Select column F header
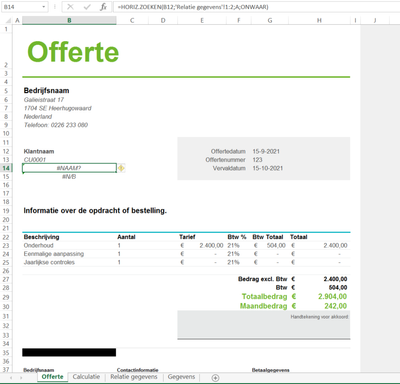The height and width of the screenshot is (384, 400). pos(239,21)
